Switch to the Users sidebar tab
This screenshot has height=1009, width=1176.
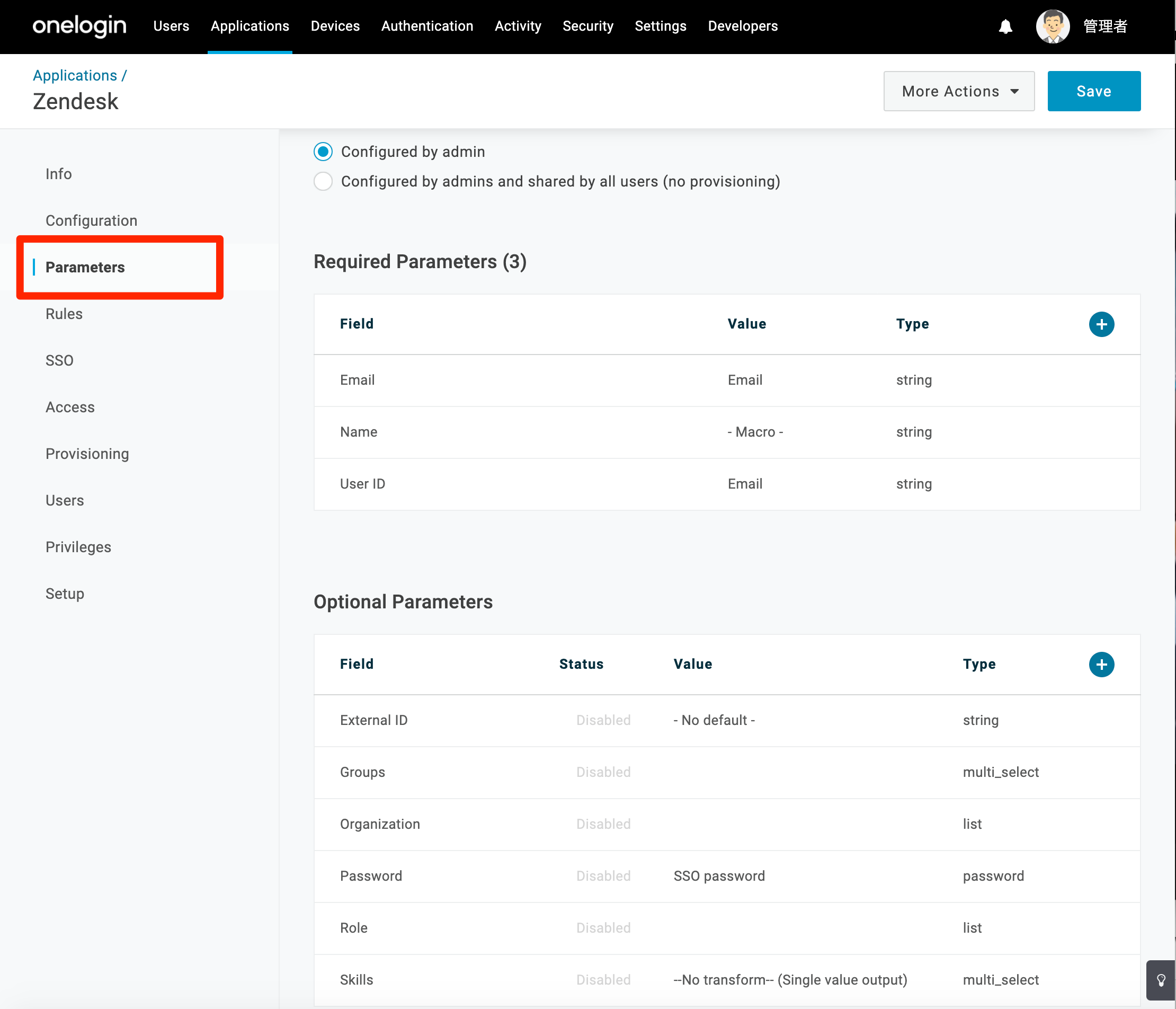pos(65,500)
